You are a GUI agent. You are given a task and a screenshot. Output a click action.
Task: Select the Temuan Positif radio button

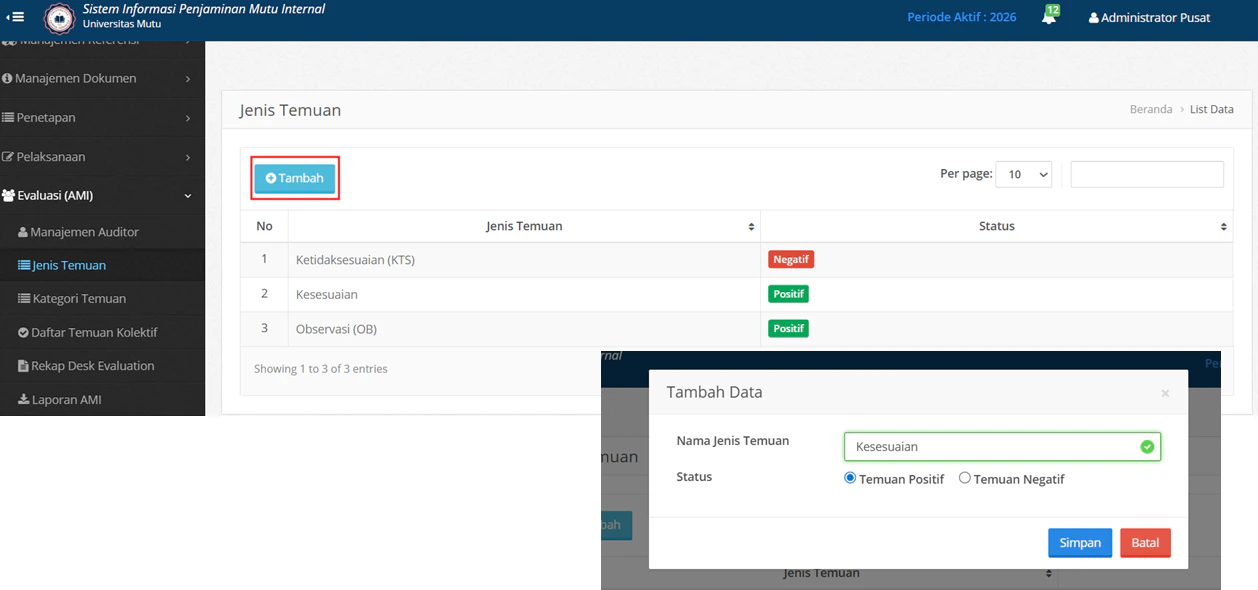(x=851, y=478)
